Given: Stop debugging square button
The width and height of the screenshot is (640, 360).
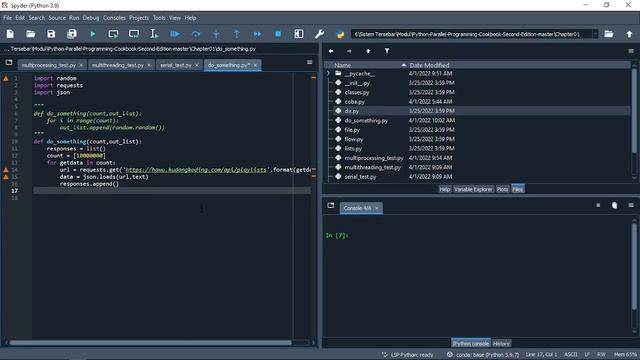Looking at the screenshot, I should (278, 34).
